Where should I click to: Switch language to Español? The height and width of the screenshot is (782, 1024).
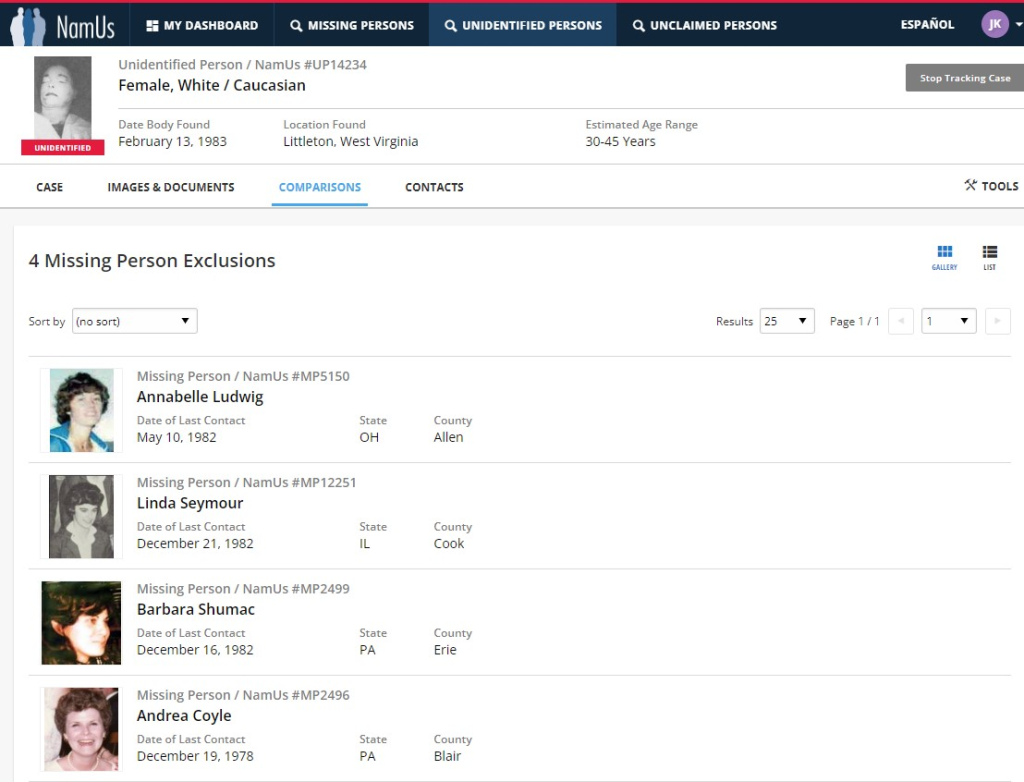tap(927, 25)
